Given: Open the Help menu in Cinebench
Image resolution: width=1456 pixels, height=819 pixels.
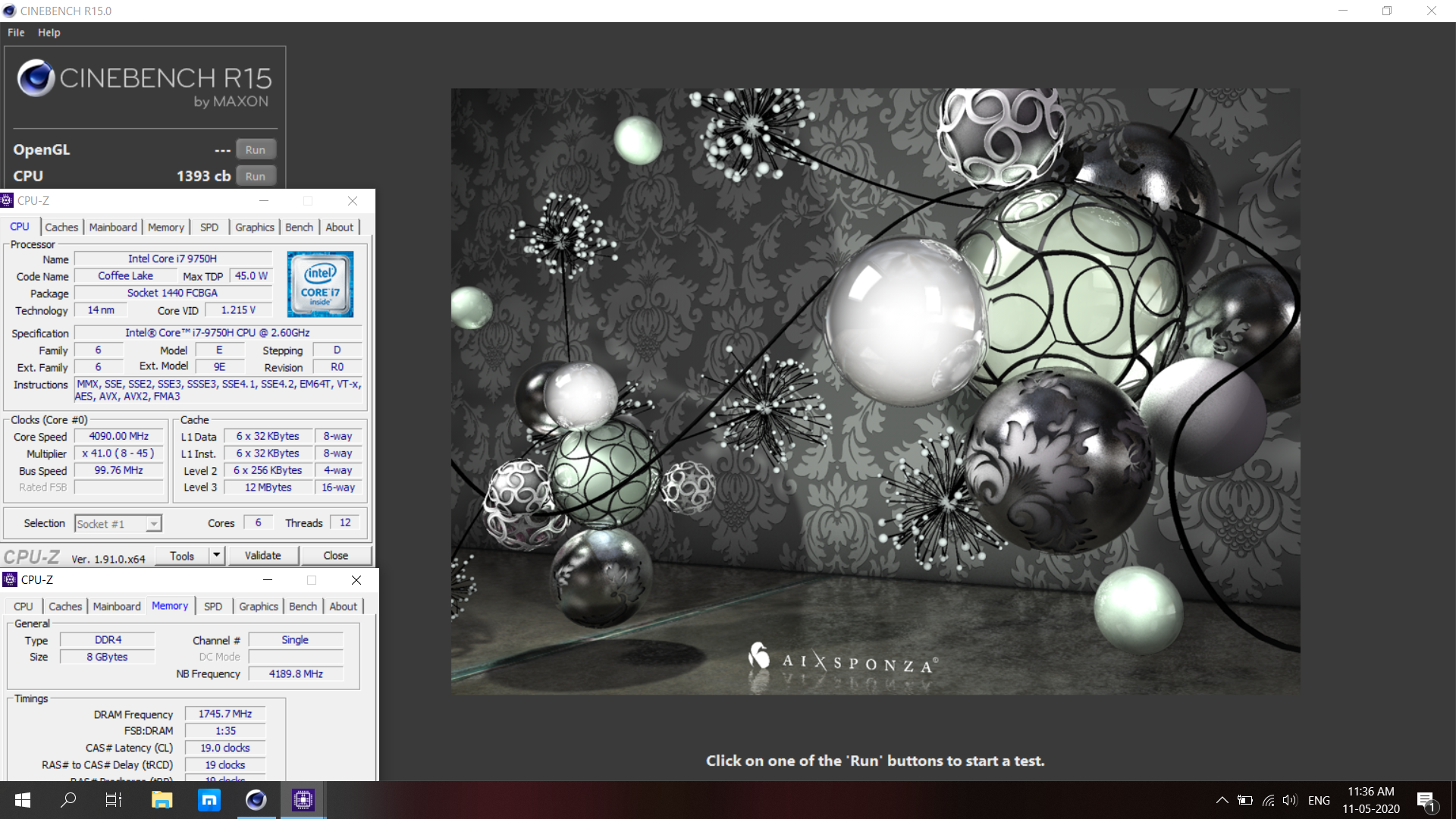Looking at the screenshot, I should point(49,33).
